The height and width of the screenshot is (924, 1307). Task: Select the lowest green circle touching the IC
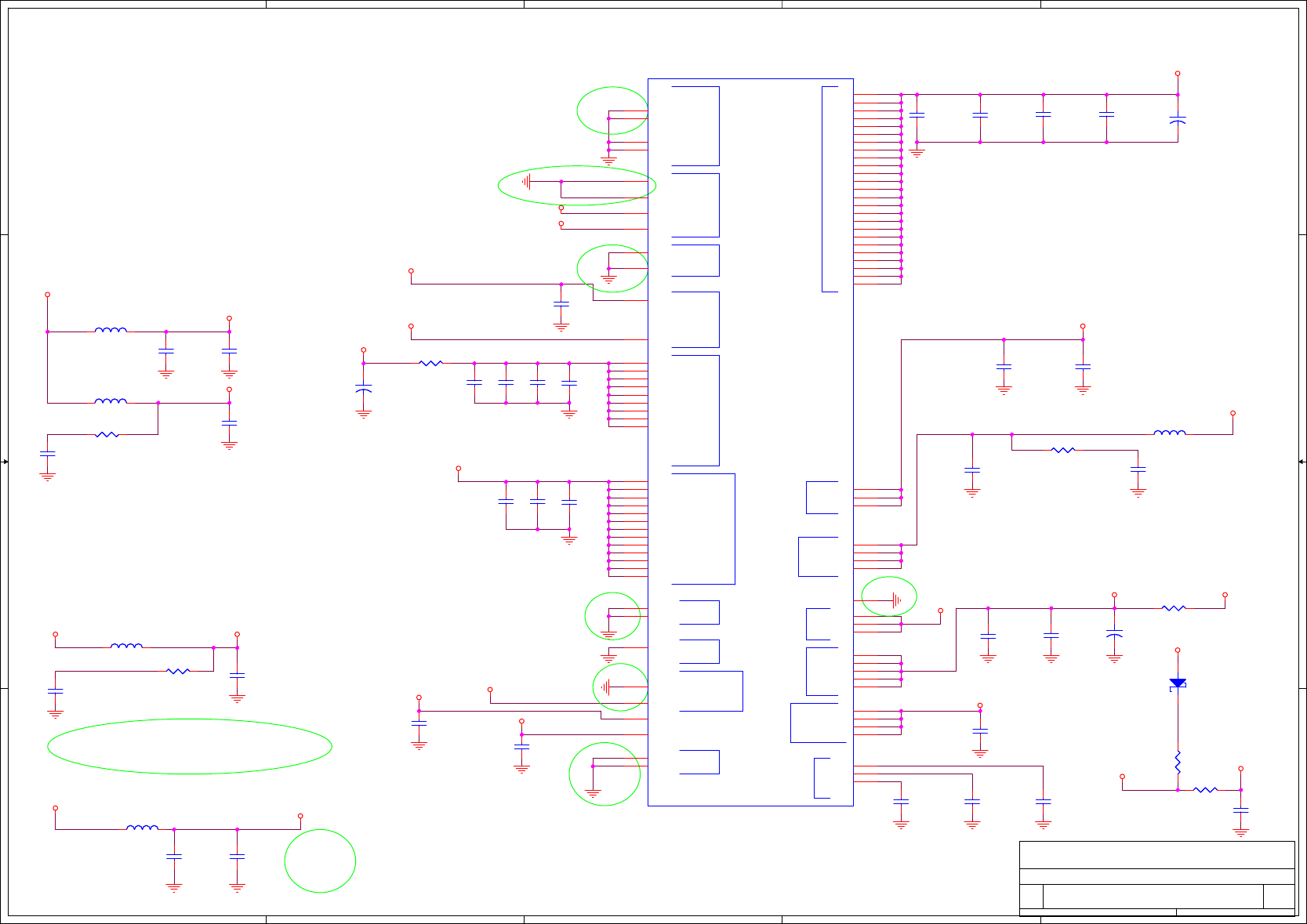click(604, 774)
